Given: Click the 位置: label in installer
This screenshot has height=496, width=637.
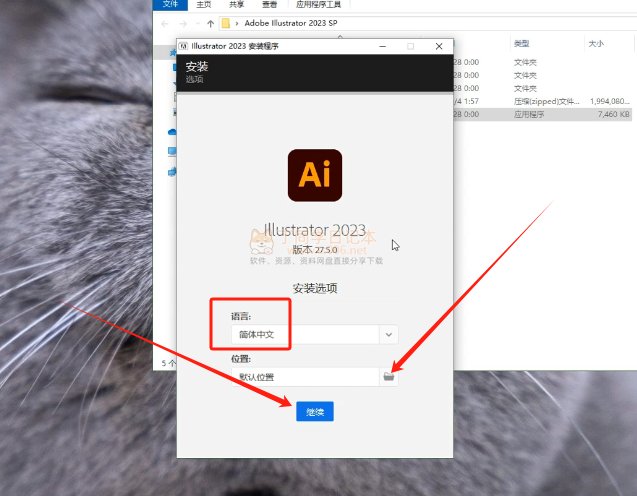Looking at the screenshot, I should [x=241, y=359].
